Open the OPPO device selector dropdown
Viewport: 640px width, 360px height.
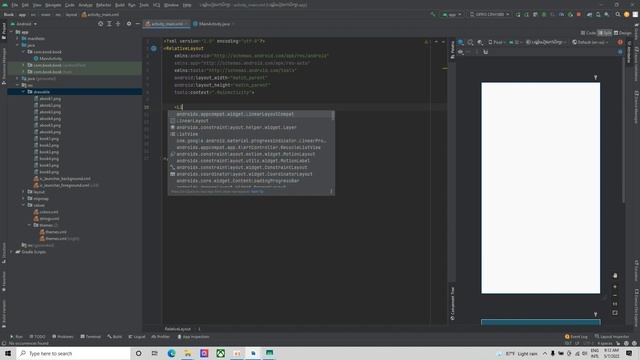pyautogui.click(x=489, y=14)
